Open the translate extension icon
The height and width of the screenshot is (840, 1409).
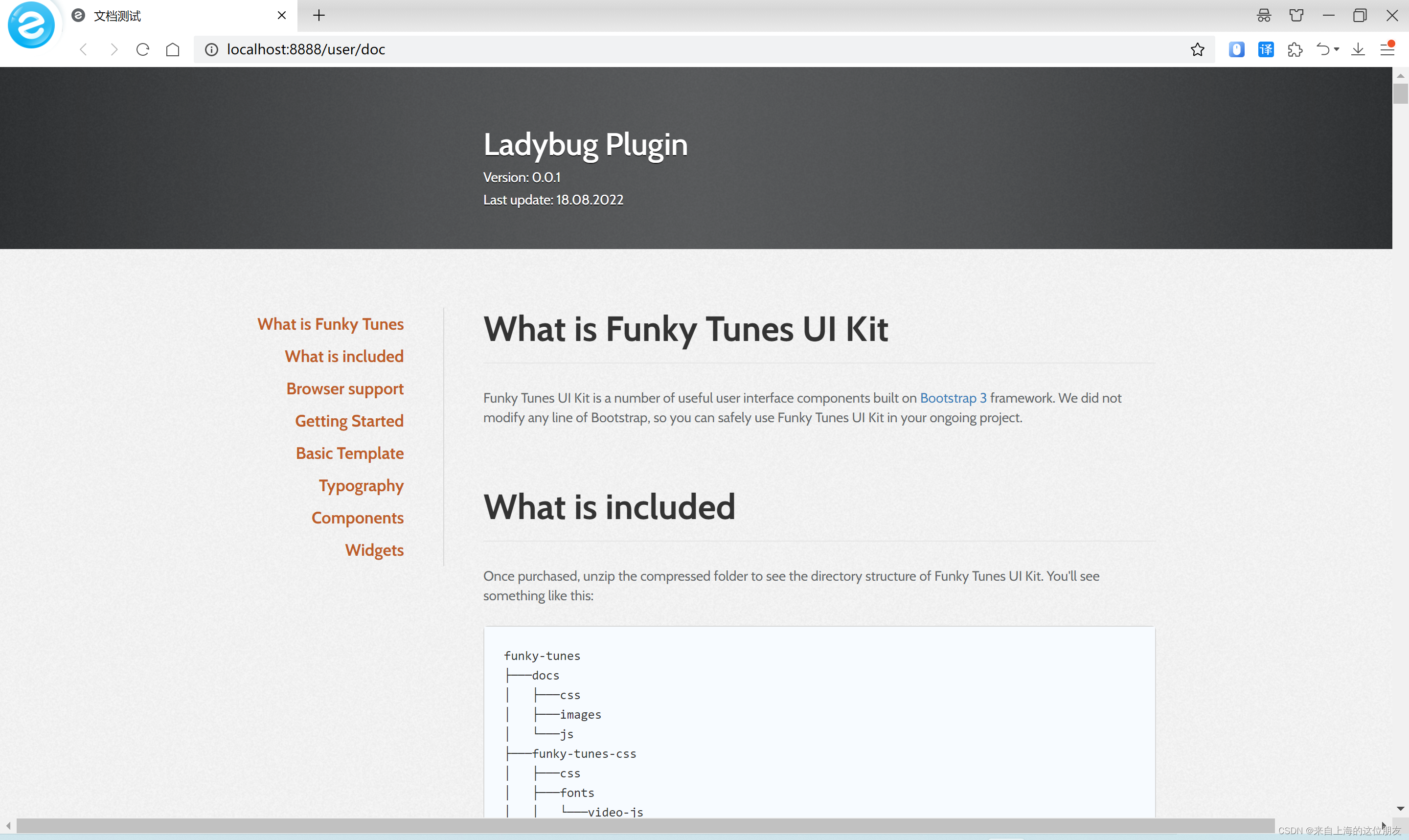[x=1265, y=50]
